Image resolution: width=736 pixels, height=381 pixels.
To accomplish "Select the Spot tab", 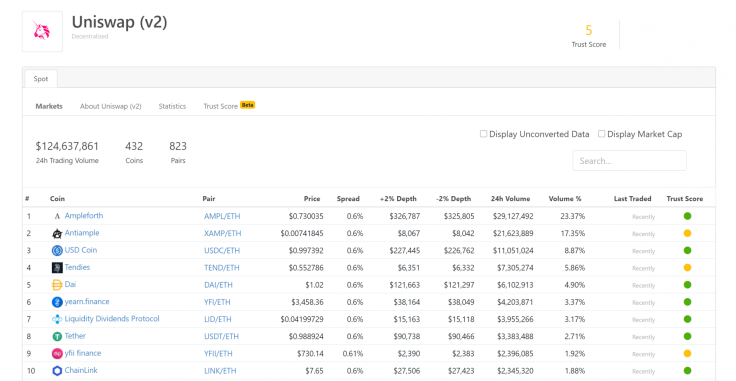I will click(x=41, y=79).
